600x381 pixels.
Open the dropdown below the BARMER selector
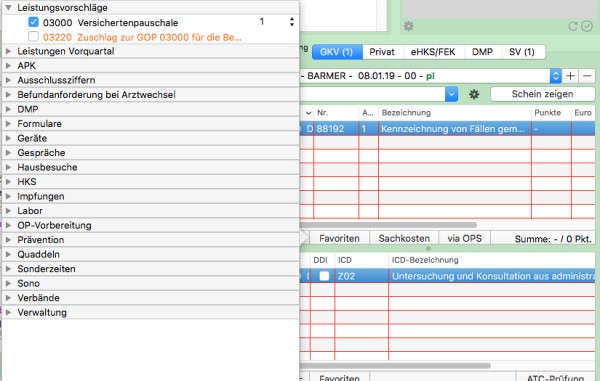[x=452, y=94]
